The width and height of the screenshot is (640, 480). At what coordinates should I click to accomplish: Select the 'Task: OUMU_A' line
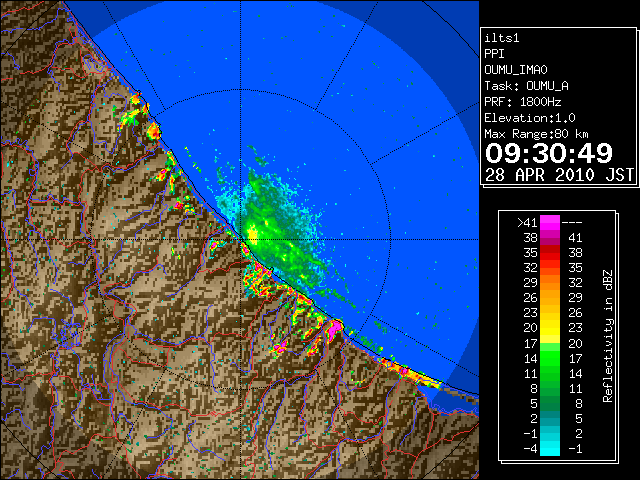526,86
